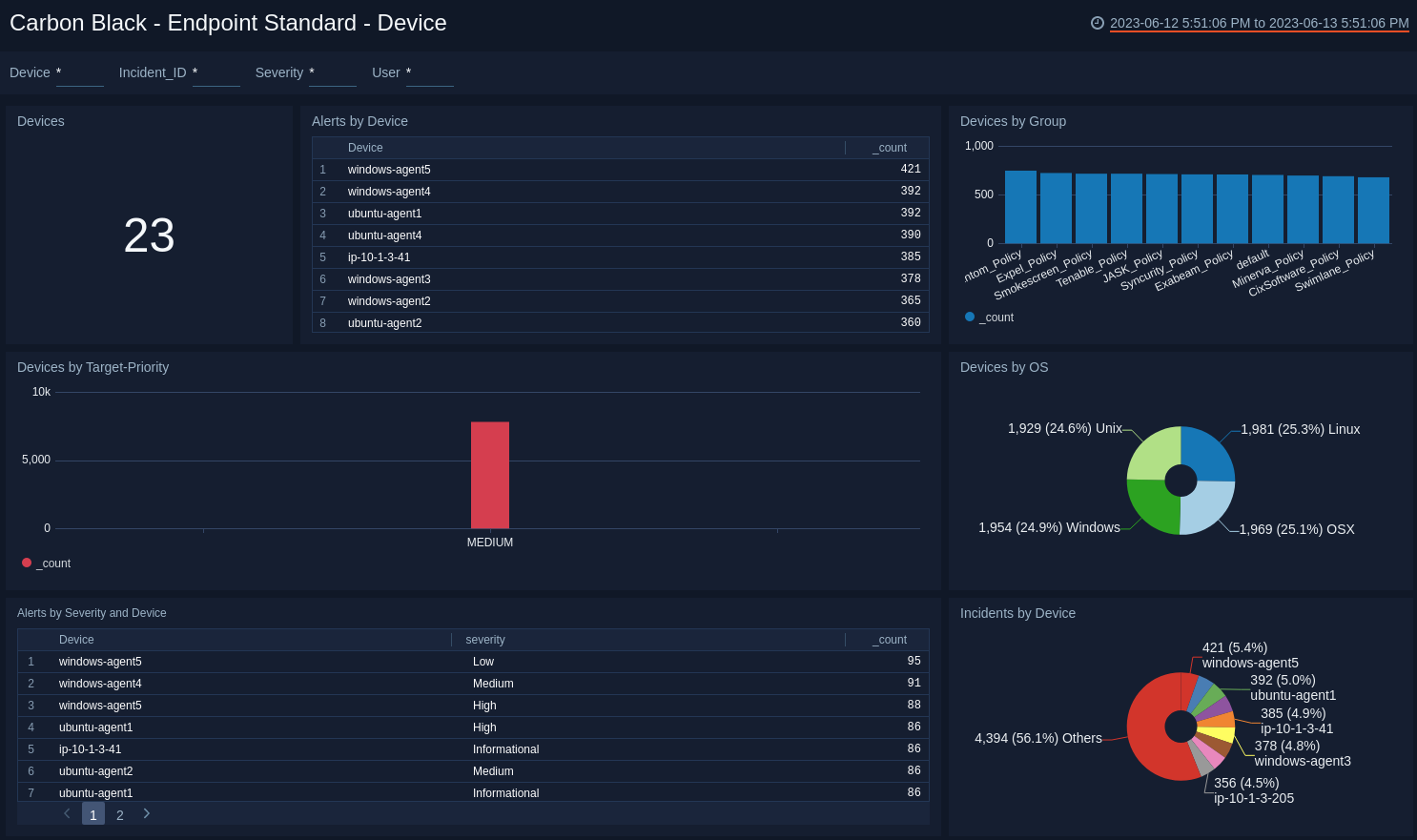
Task: Open the Incident_ID filter dropdown
Action: [216, 76]
